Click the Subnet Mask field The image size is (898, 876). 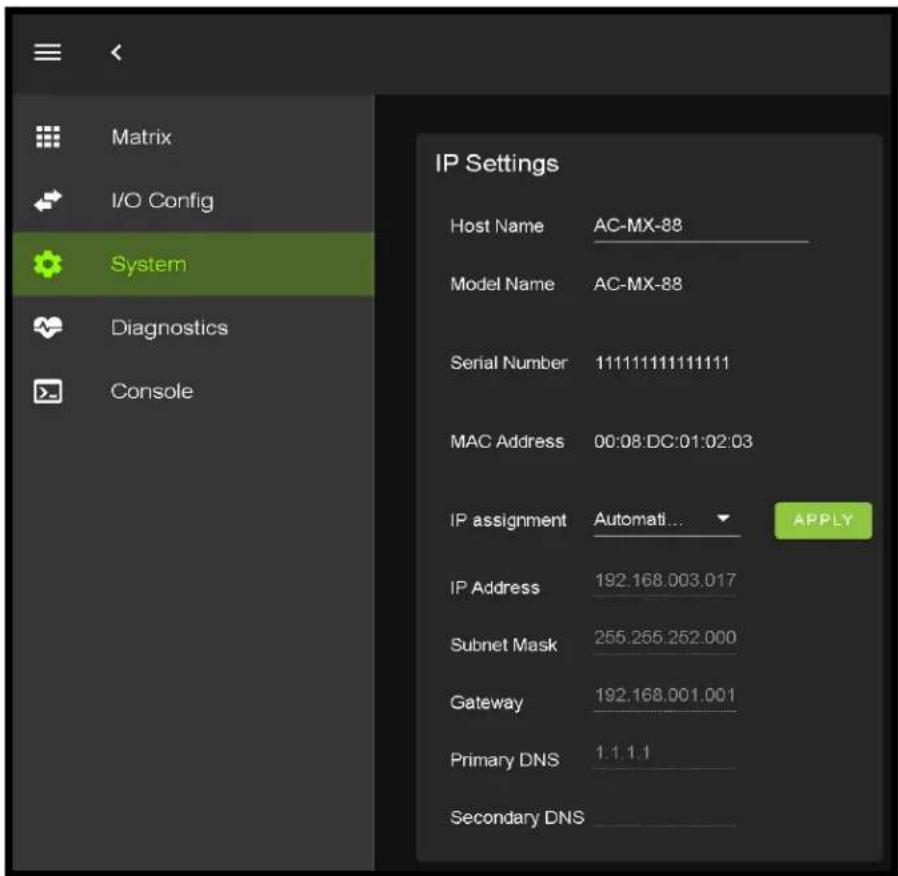point(665,638)
